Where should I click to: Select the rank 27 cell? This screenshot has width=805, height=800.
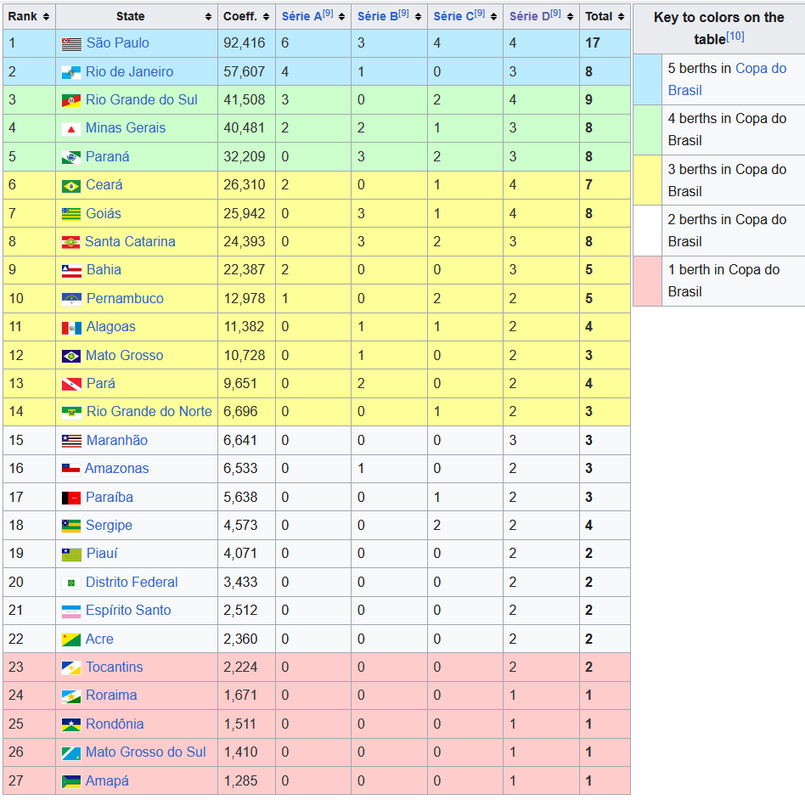29,781
